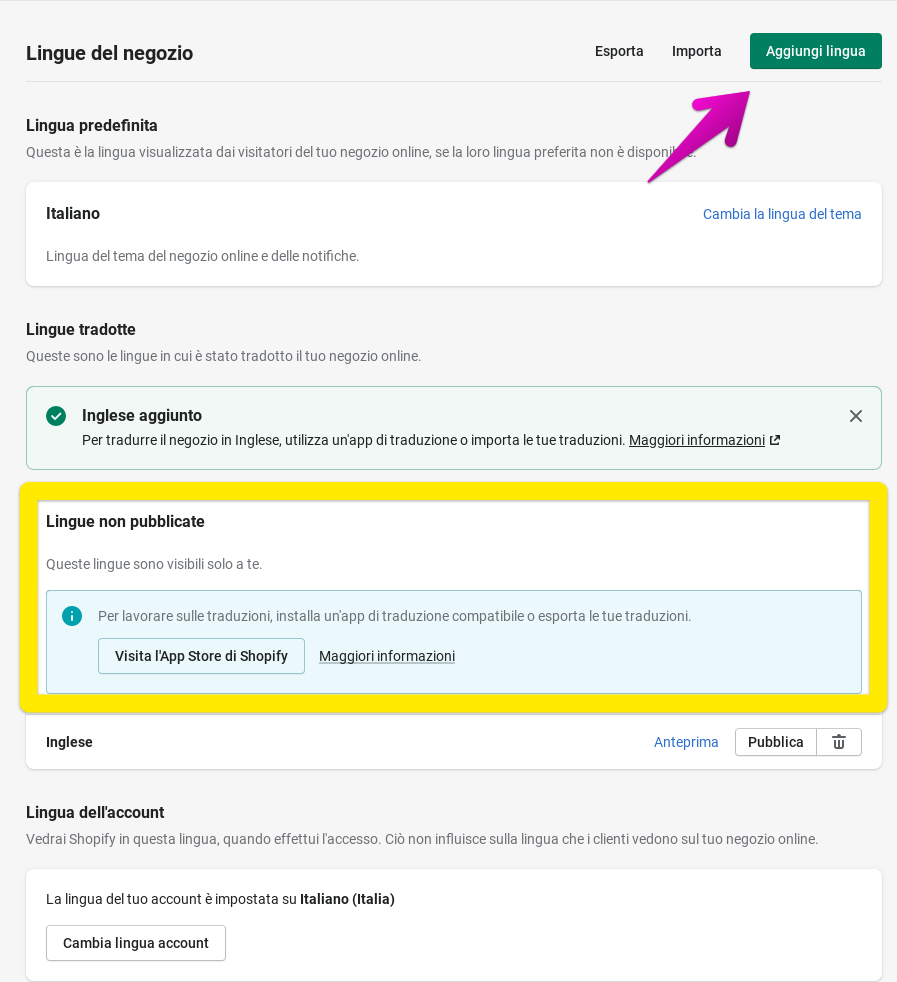
Task: Select the Italiano default language title
Action: tap(73, 213)
